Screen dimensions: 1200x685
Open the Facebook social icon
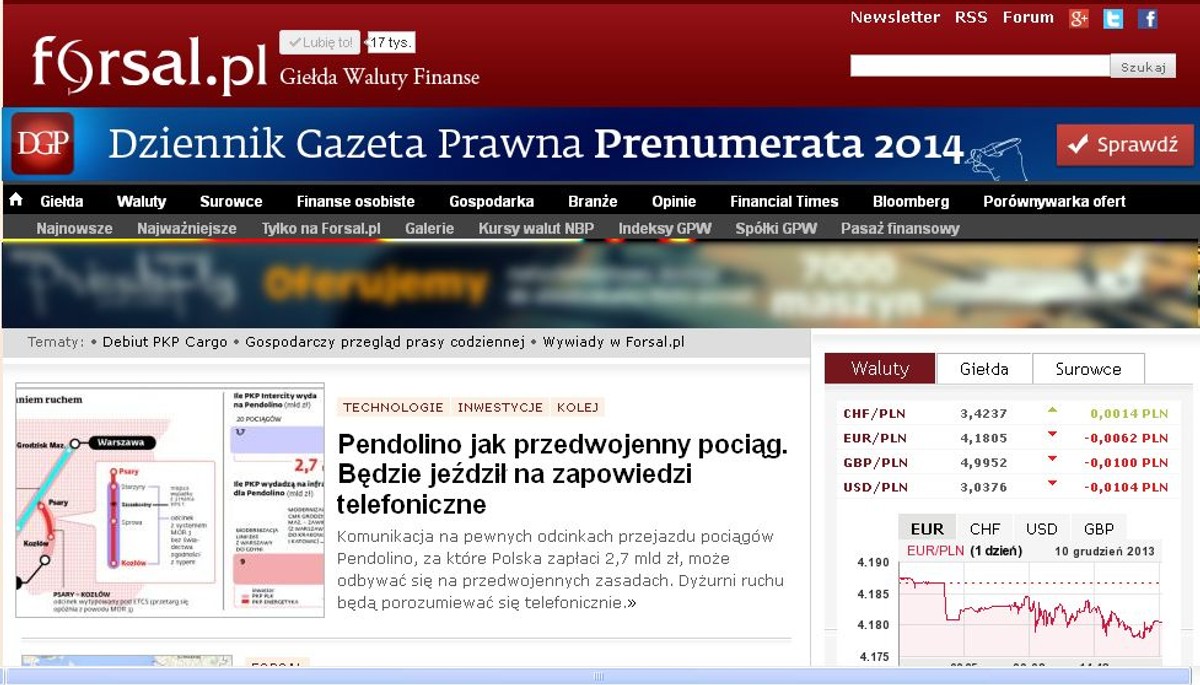(x=1147, y=18)
